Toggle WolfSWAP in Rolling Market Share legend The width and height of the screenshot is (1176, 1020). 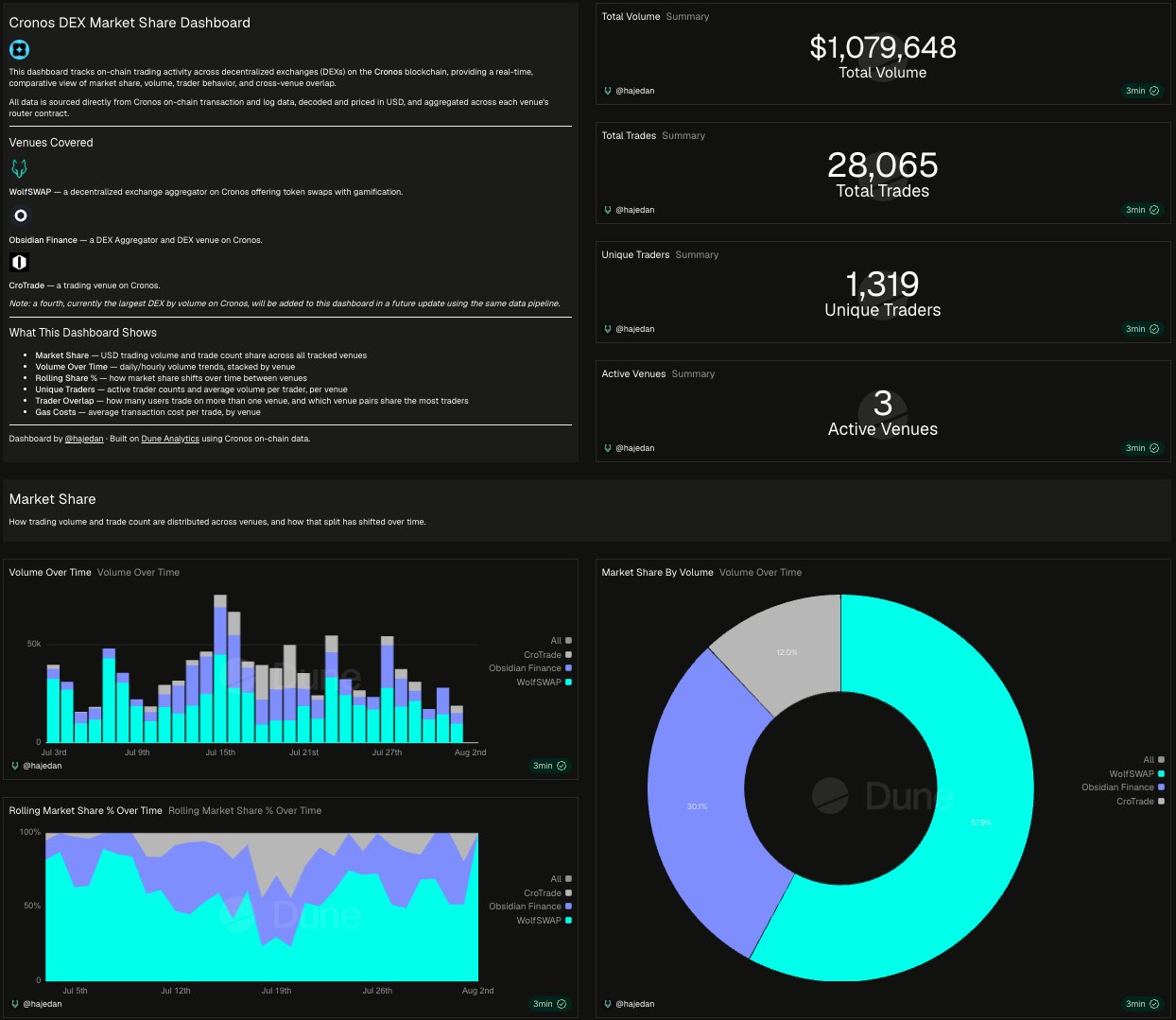tap(544, 921)
